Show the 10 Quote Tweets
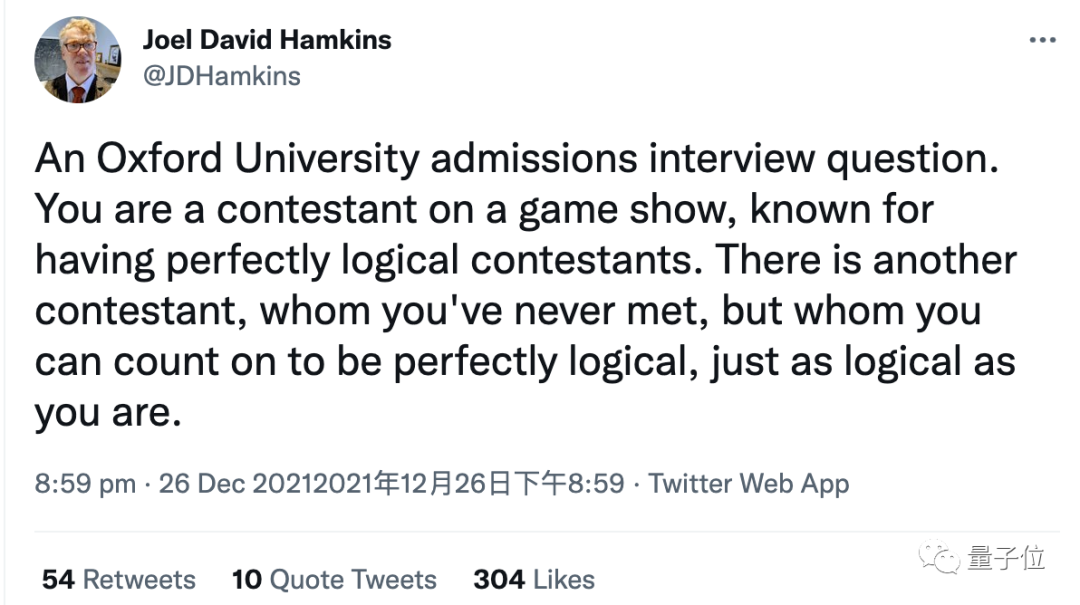 click(x=334, y=580)
